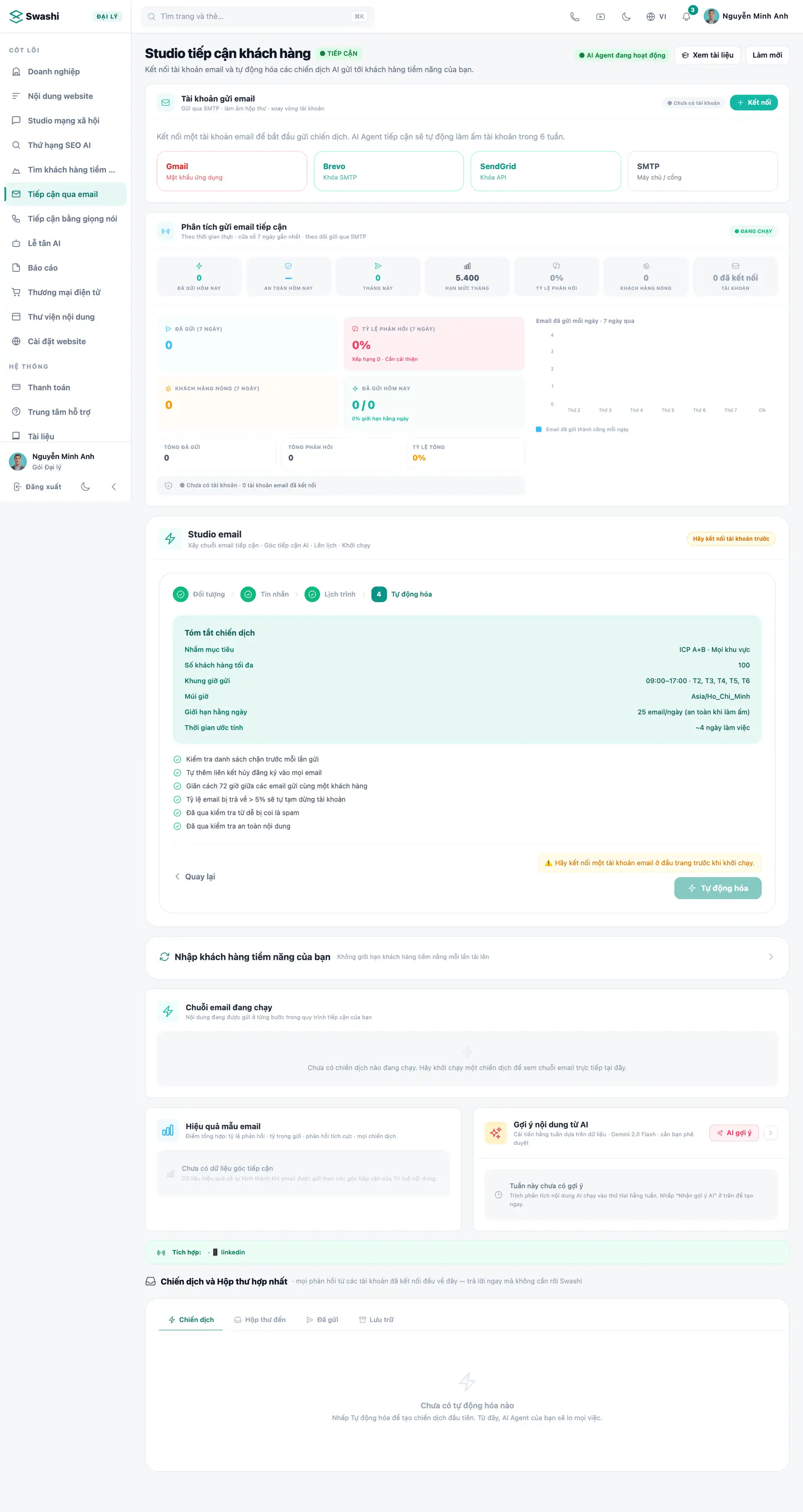Choose the Gmail account provider card
The height and width of the screenshot is (1512, 803).
point(232,171)
